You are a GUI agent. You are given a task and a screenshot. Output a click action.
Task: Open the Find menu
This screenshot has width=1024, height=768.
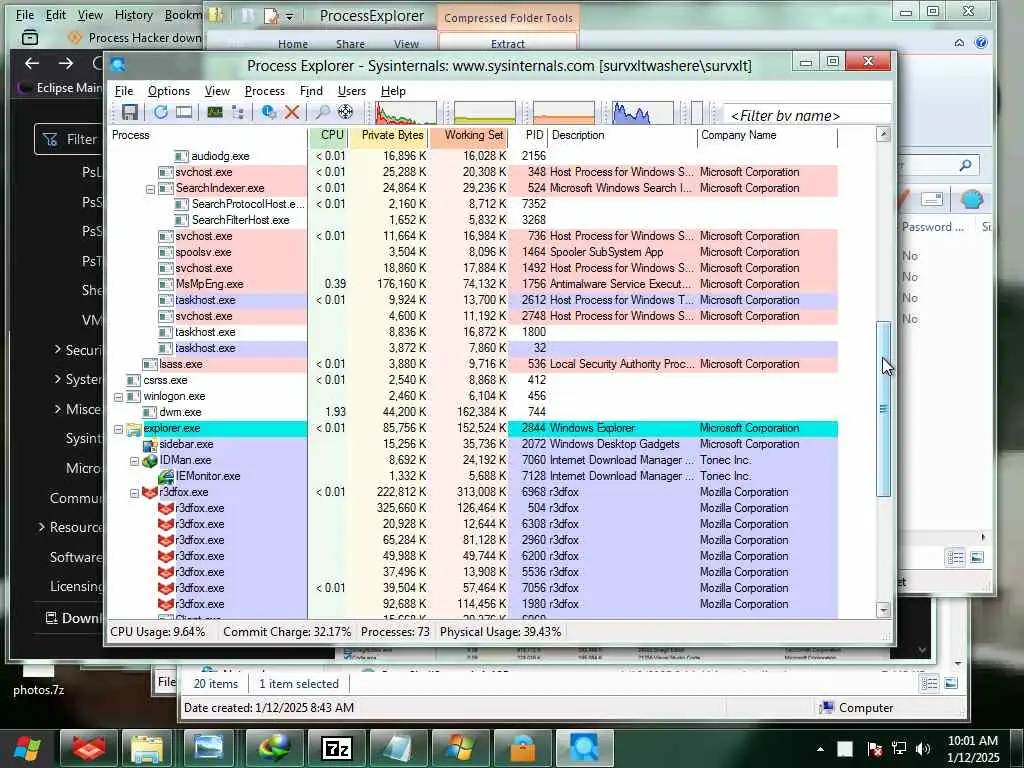(311, 91)
